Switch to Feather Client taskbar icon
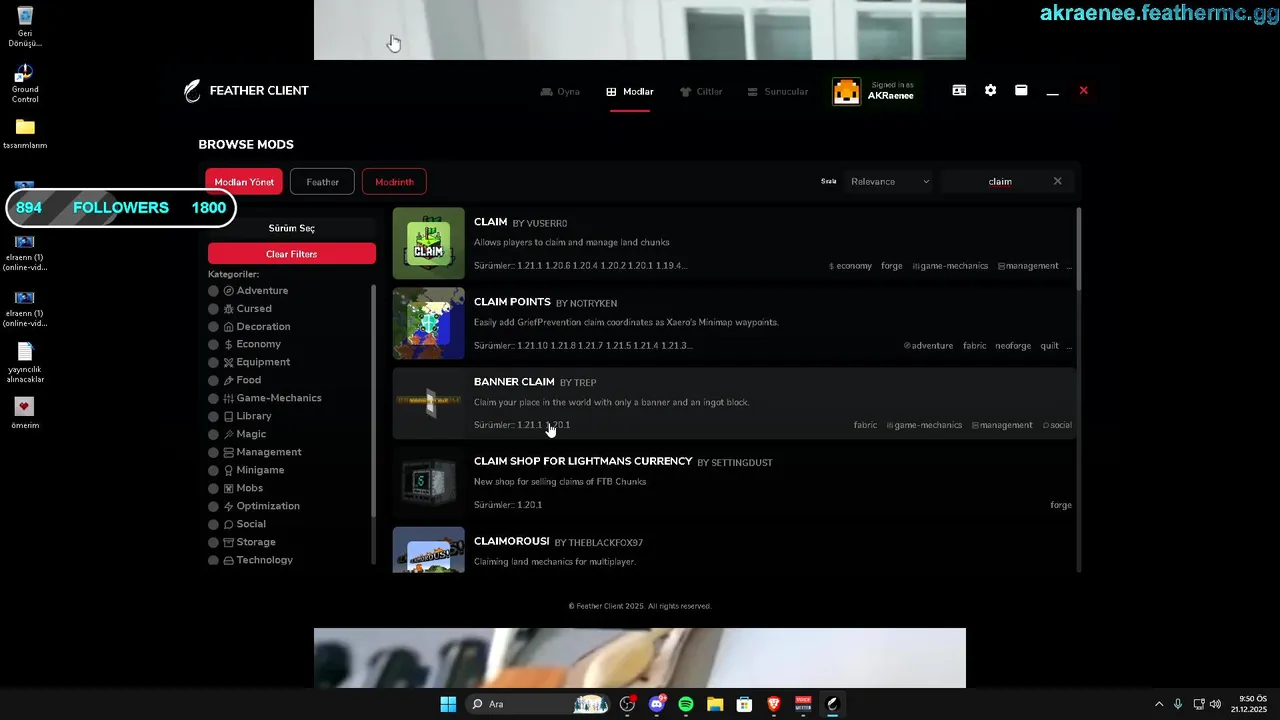The image size is (1280, 720). pyautogui.click(x=832, y=704)
